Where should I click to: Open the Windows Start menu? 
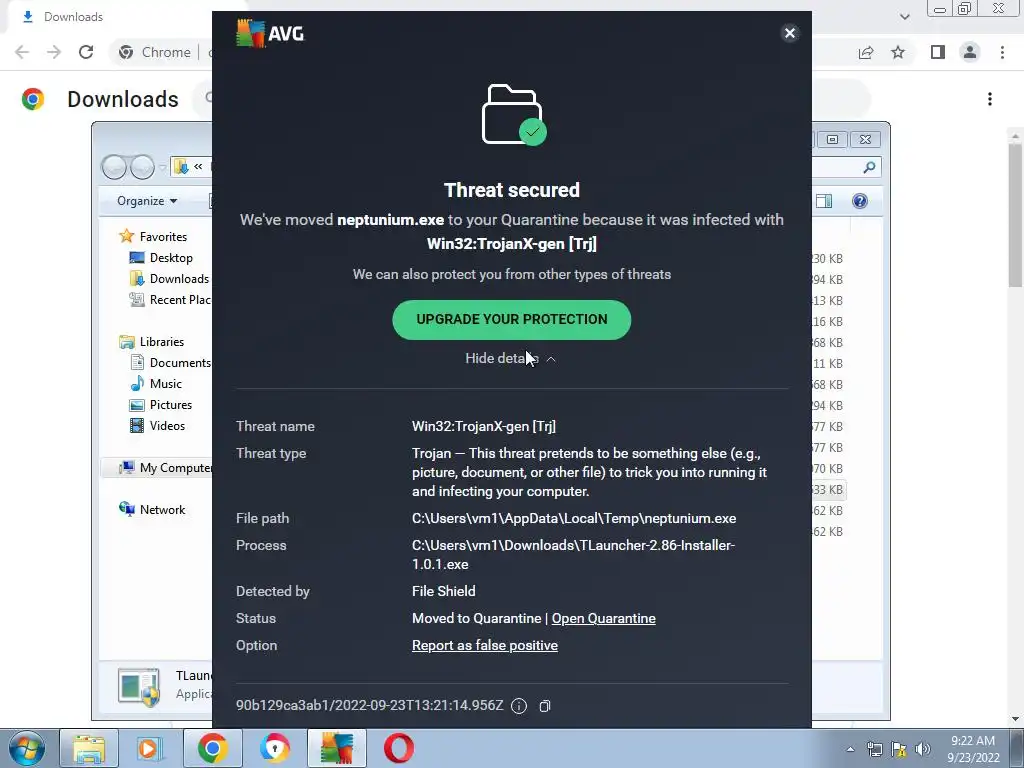pyautogui.click(x=27, y=748)
